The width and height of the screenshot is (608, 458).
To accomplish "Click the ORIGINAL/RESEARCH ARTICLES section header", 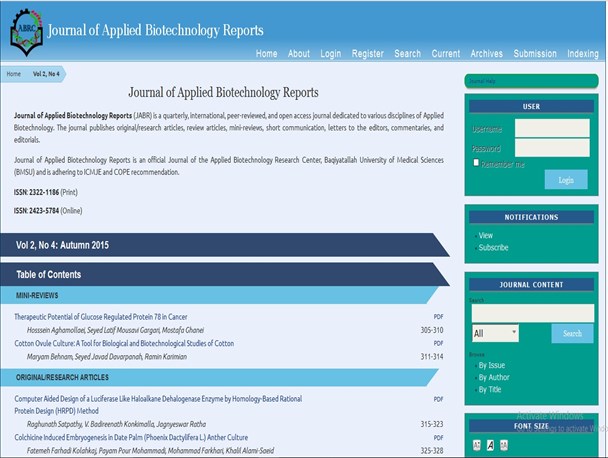I will (x=62, y=377).
